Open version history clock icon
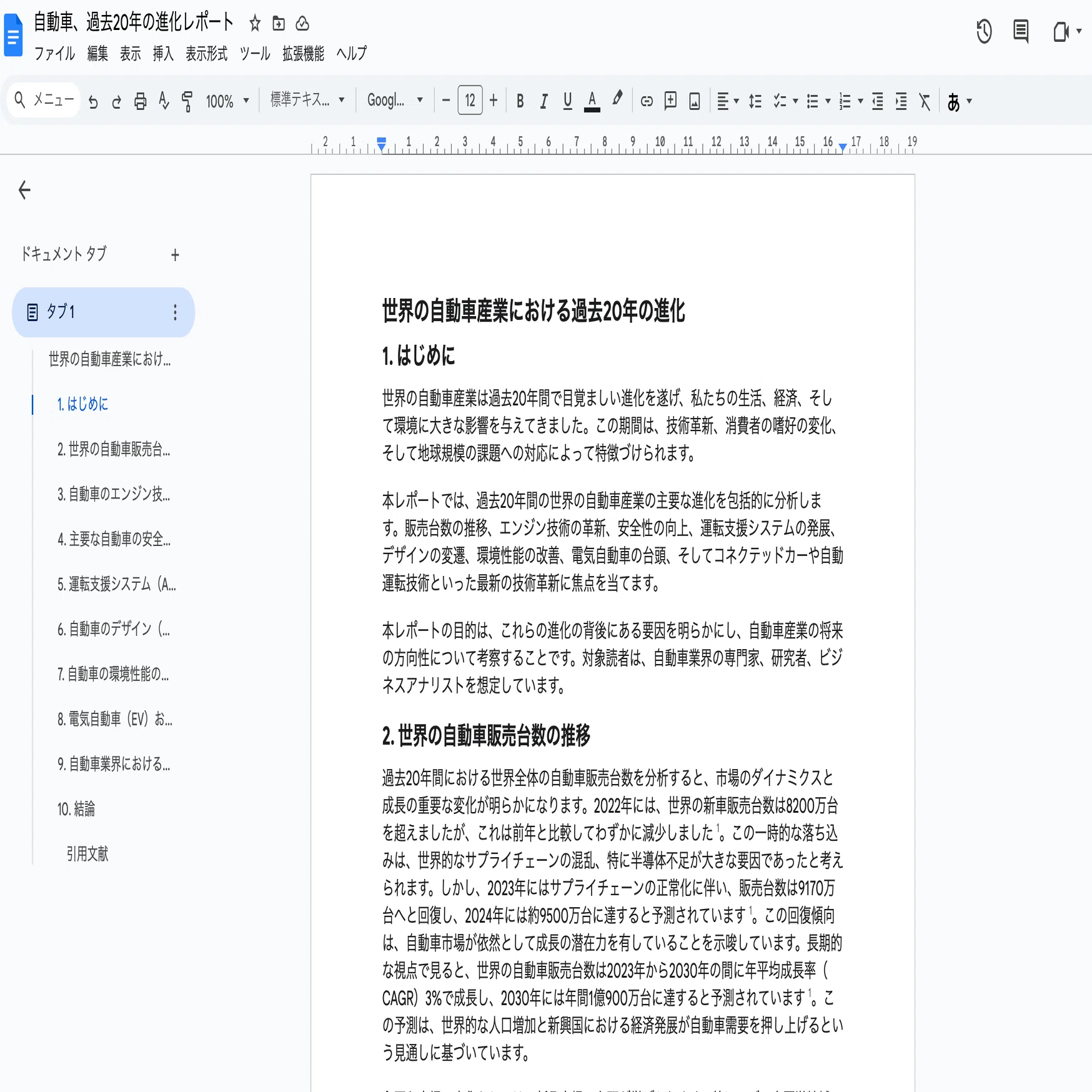Screen dimensions: 1092x1092 coord(984,31)
